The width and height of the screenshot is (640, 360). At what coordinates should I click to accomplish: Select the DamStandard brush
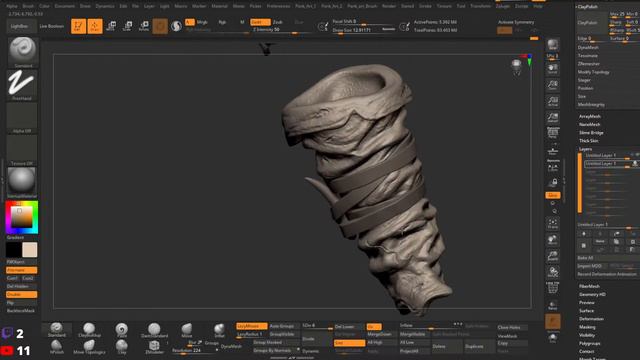[154, 330]
